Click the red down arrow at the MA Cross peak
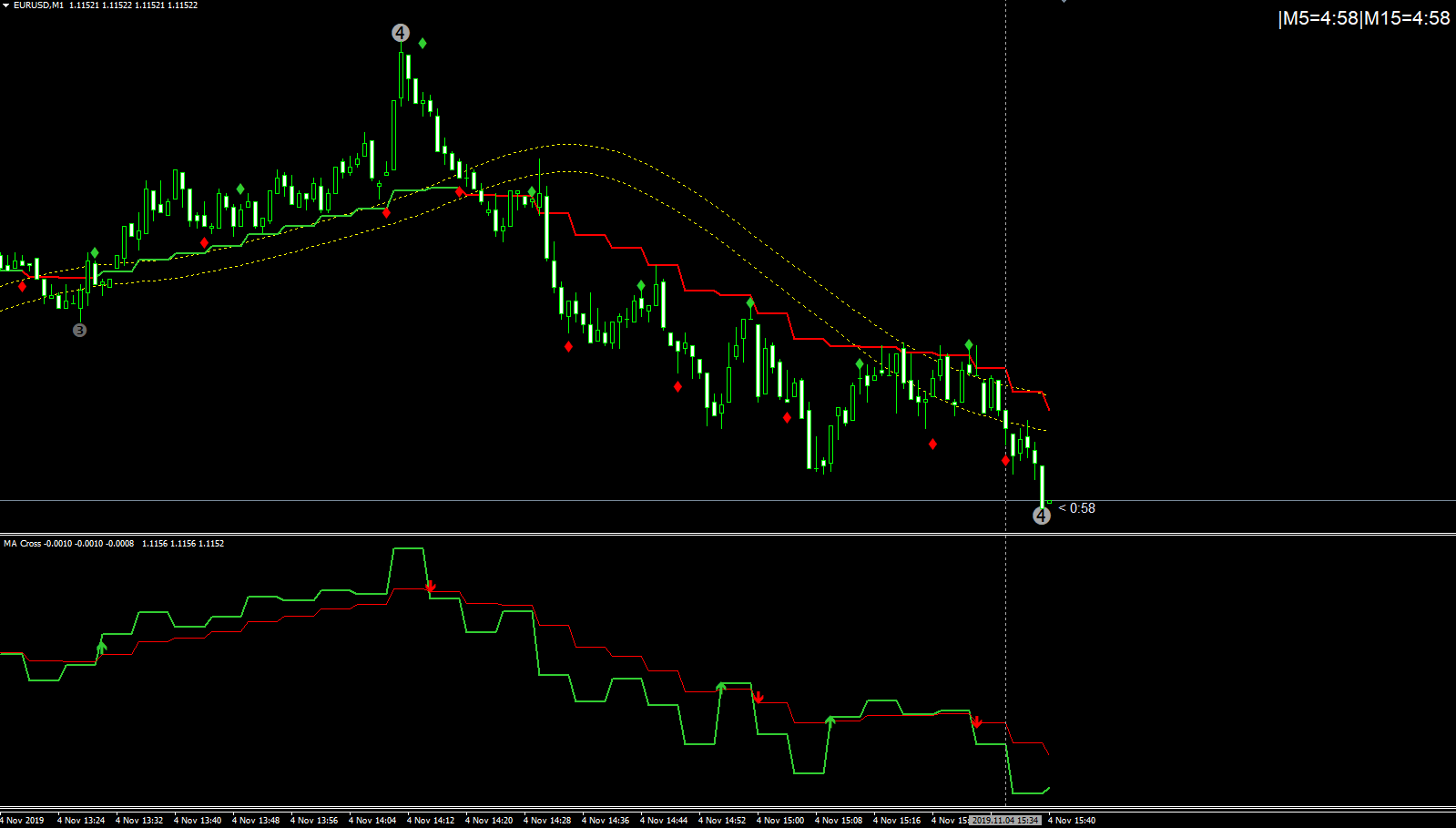This screenshot has width=1456, height=828. [431, 586]
